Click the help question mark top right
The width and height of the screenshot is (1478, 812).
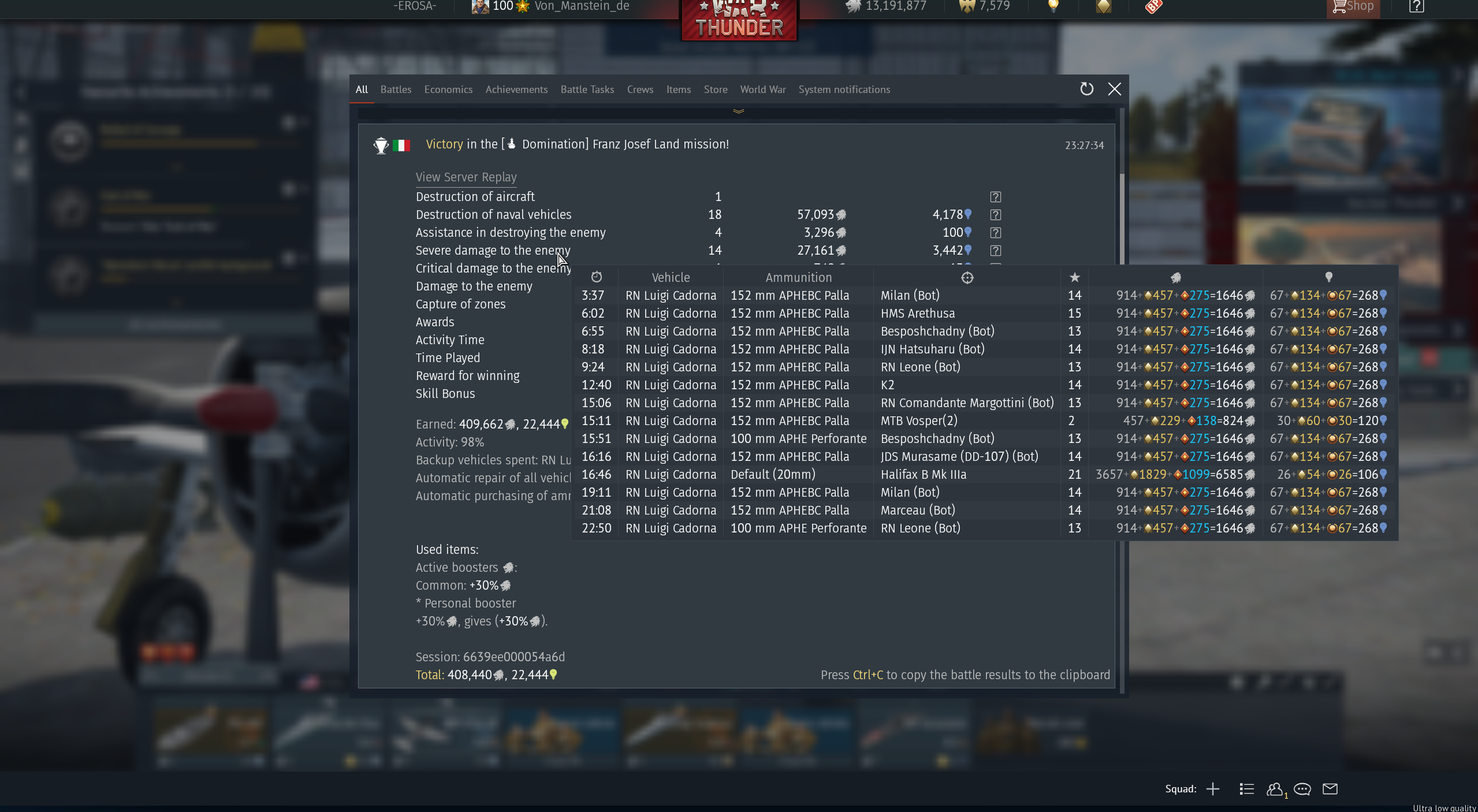[x=1416, y=6]
